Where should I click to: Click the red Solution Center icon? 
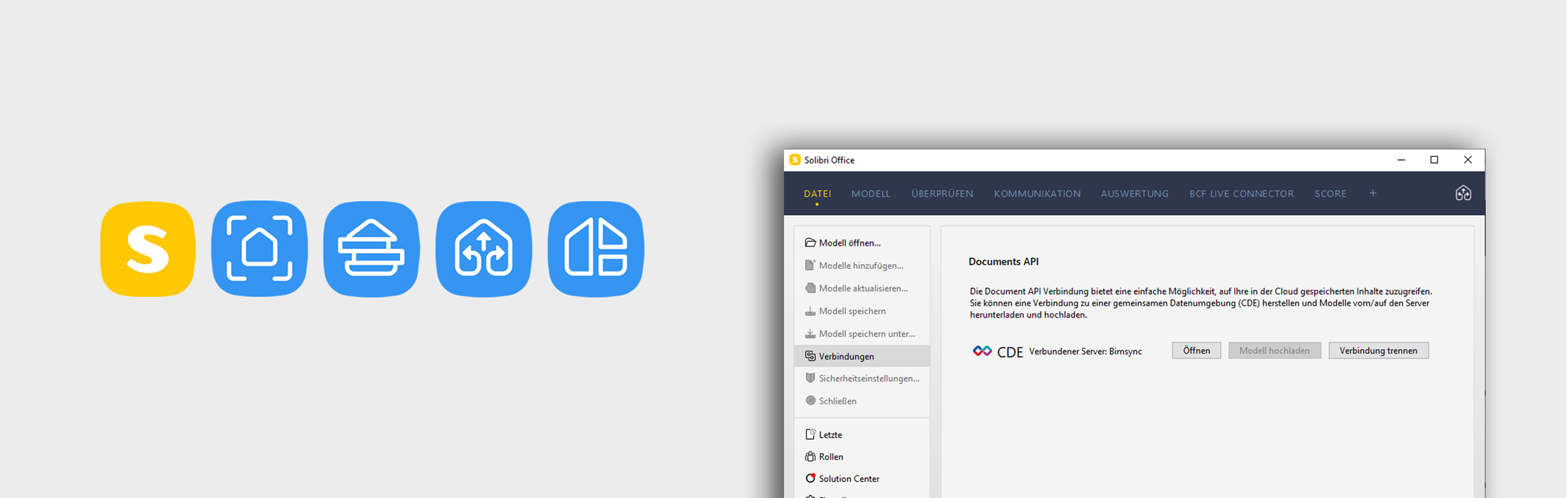[810, 478]
